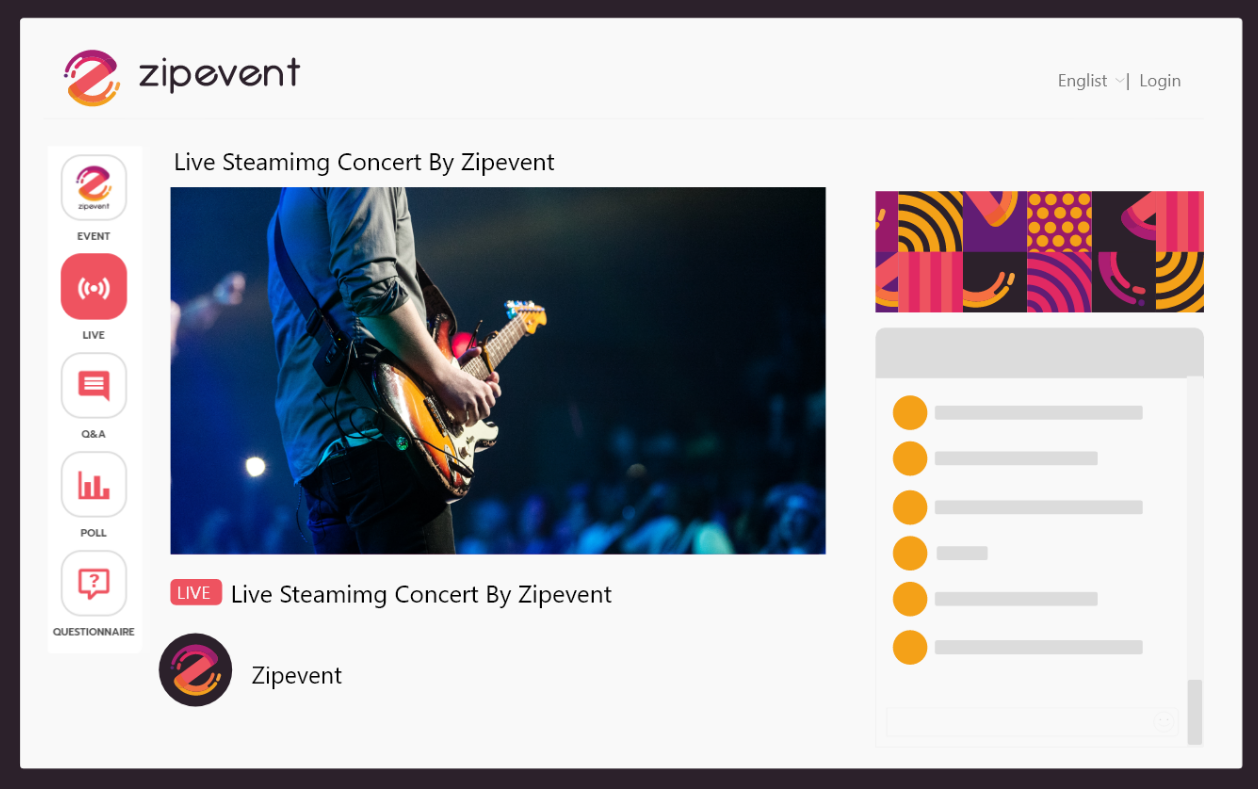The image size is (1258, 789).
Task: Open the POLL icon in sidebar
Action: pos(93,484)
